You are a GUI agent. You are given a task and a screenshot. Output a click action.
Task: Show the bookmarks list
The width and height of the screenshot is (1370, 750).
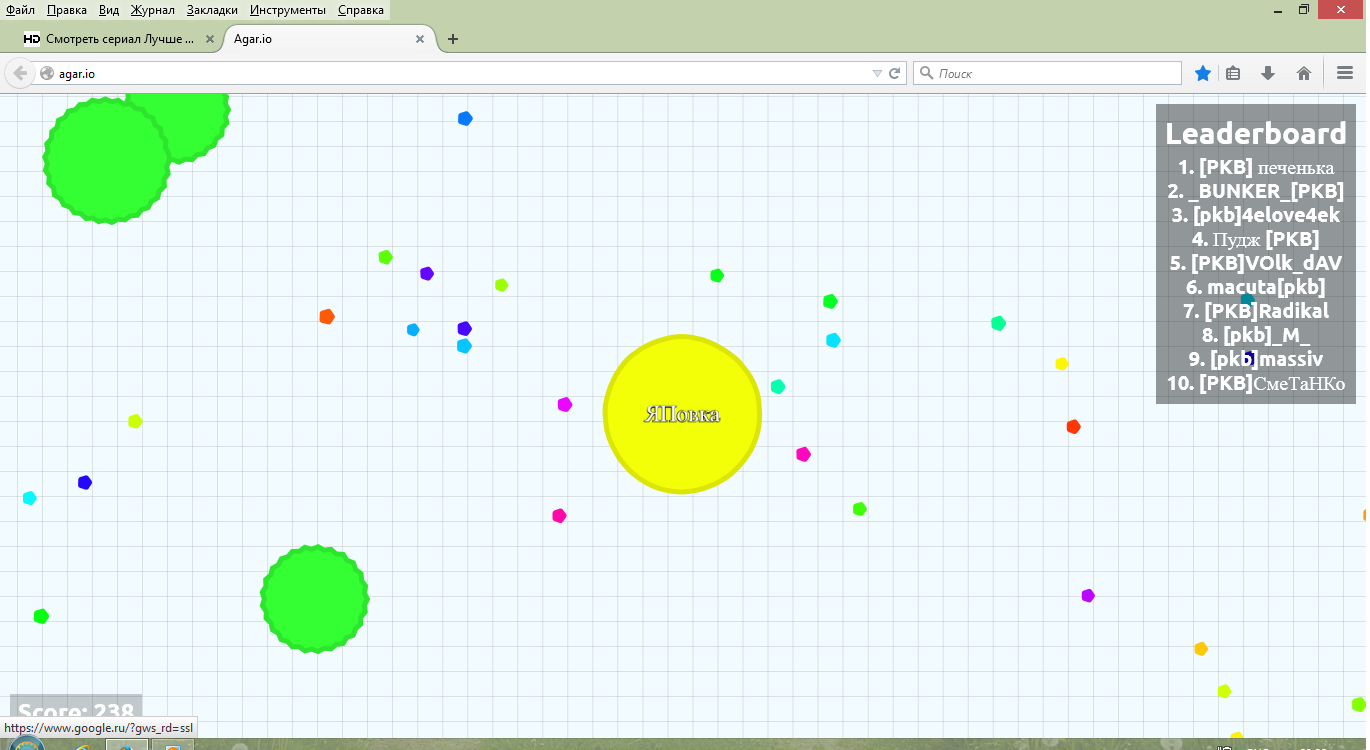pos(1233,73)
